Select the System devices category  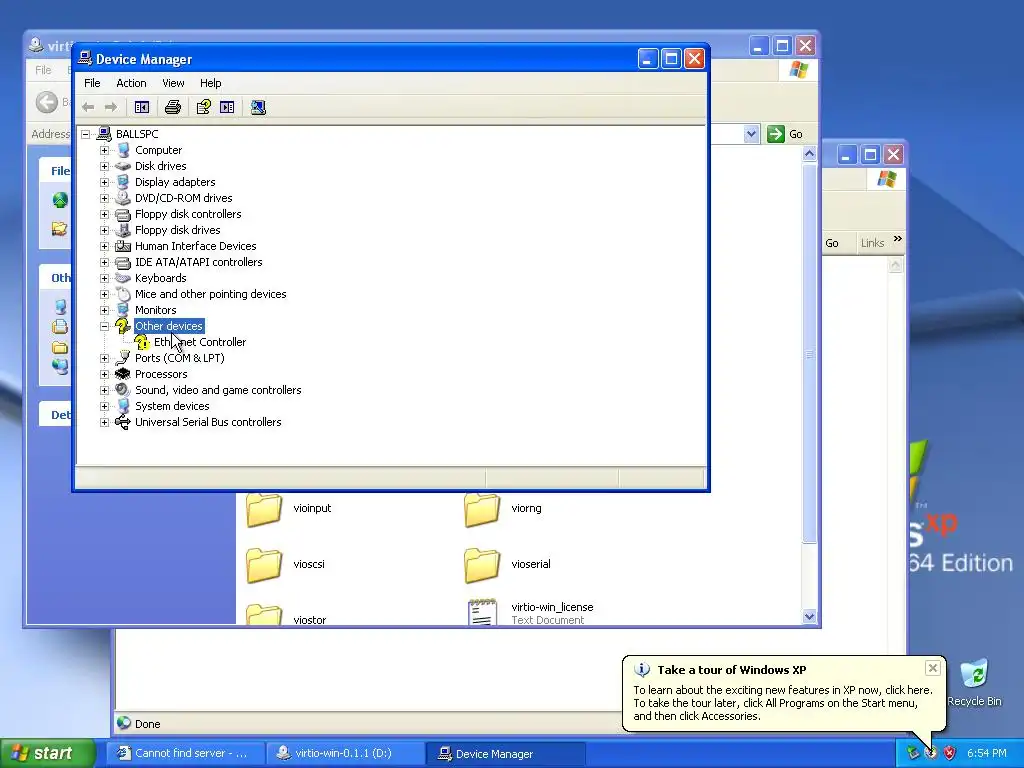point(172,406)
